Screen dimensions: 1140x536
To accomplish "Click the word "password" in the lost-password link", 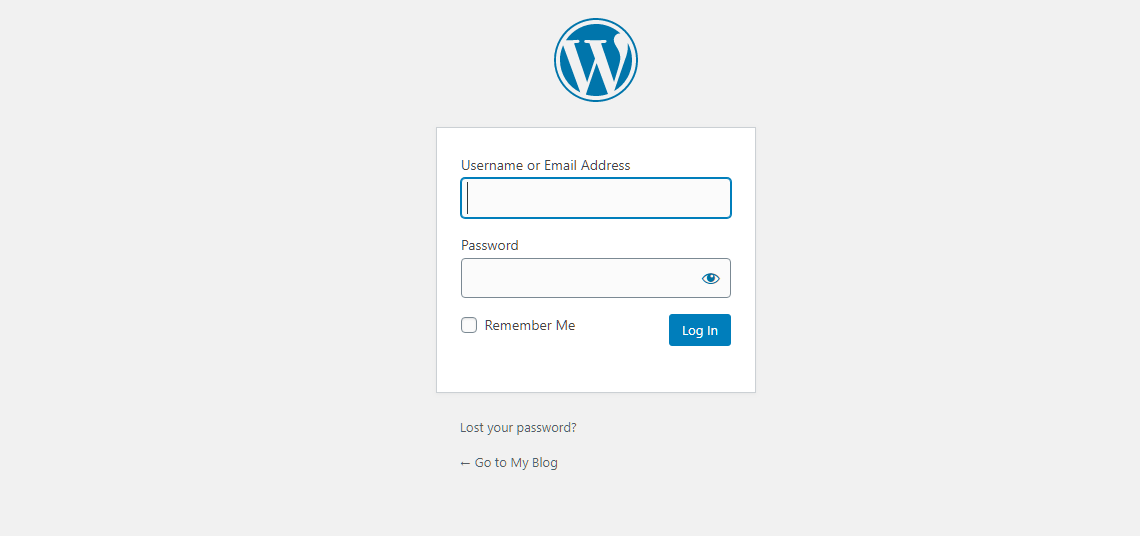I will pos(547,427).
